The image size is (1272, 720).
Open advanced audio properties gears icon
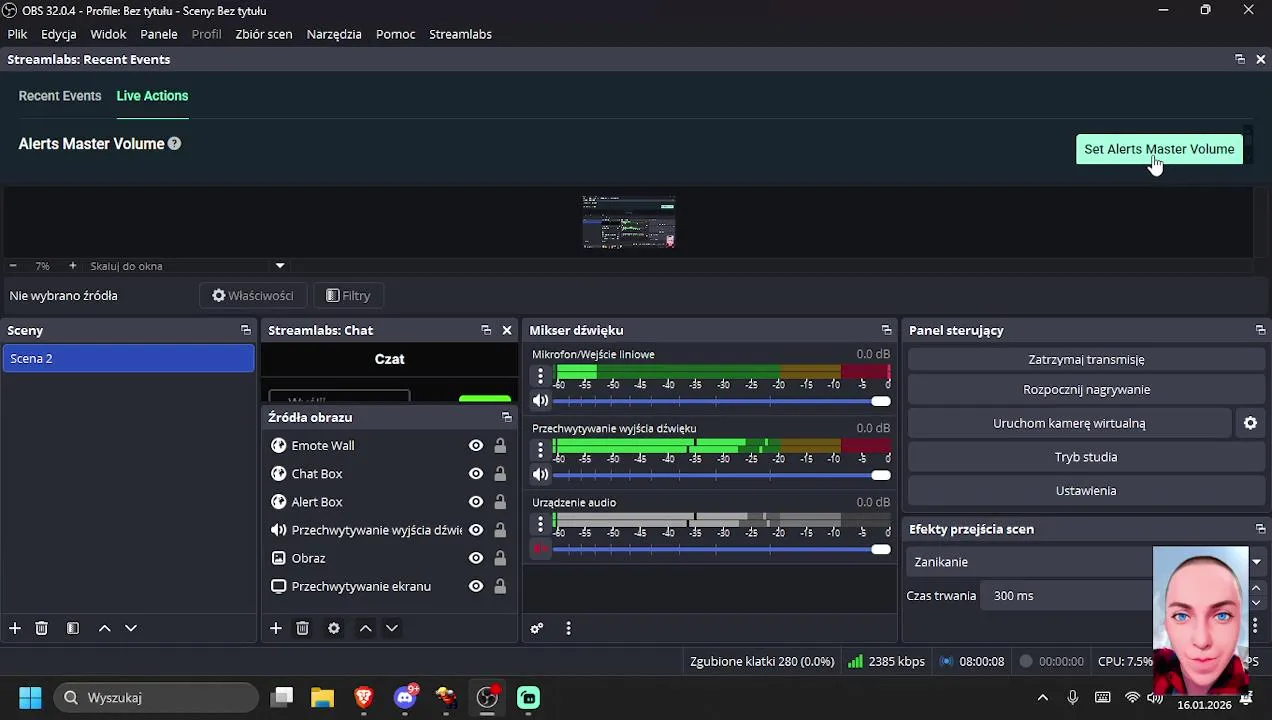[537, 628]
